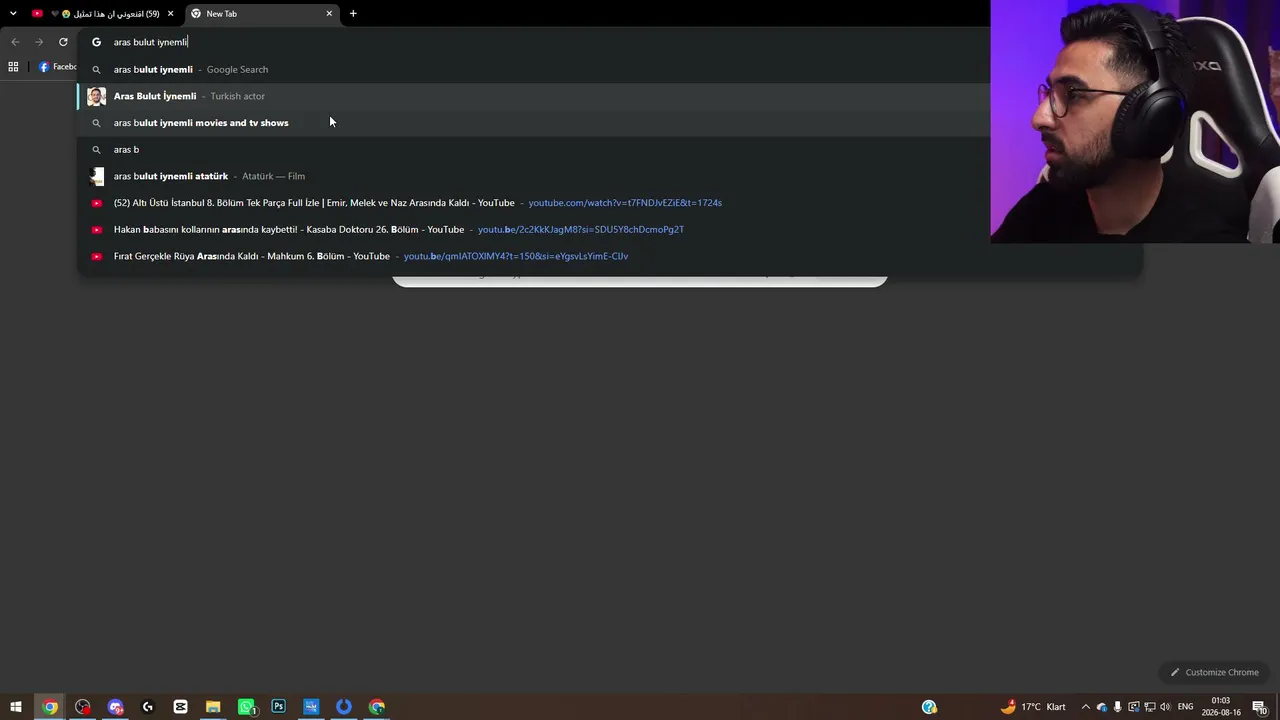Open the volume speaker tray icon

point(1165,707)
